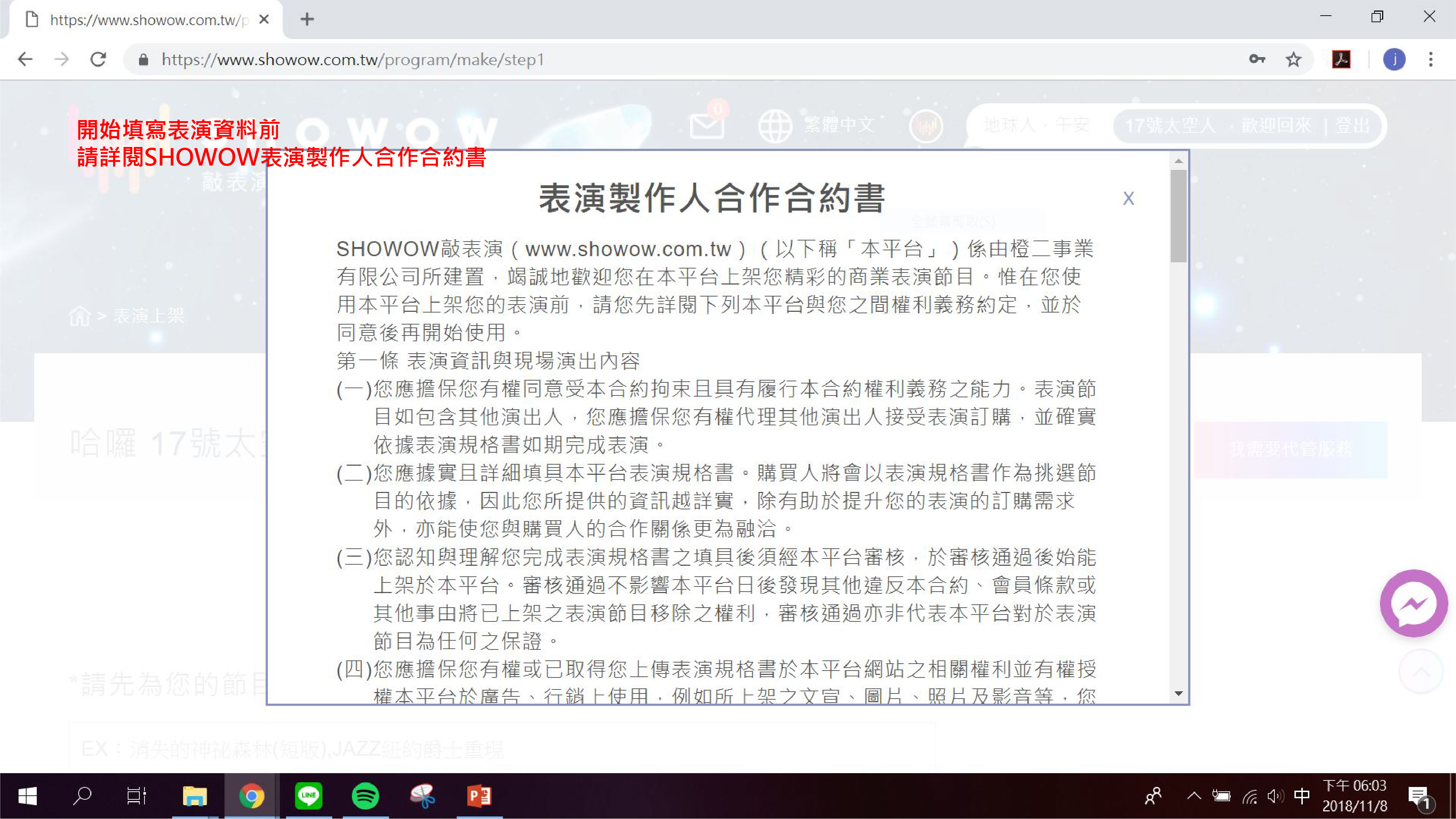Click the dialog scrollbar down arrow

coord(1178,693)
